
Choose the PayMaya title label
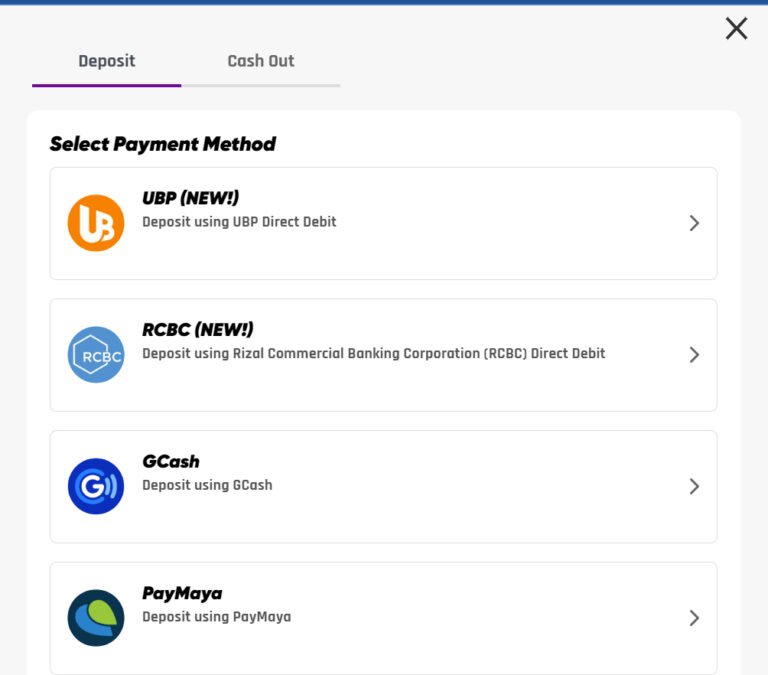[182, 594]
